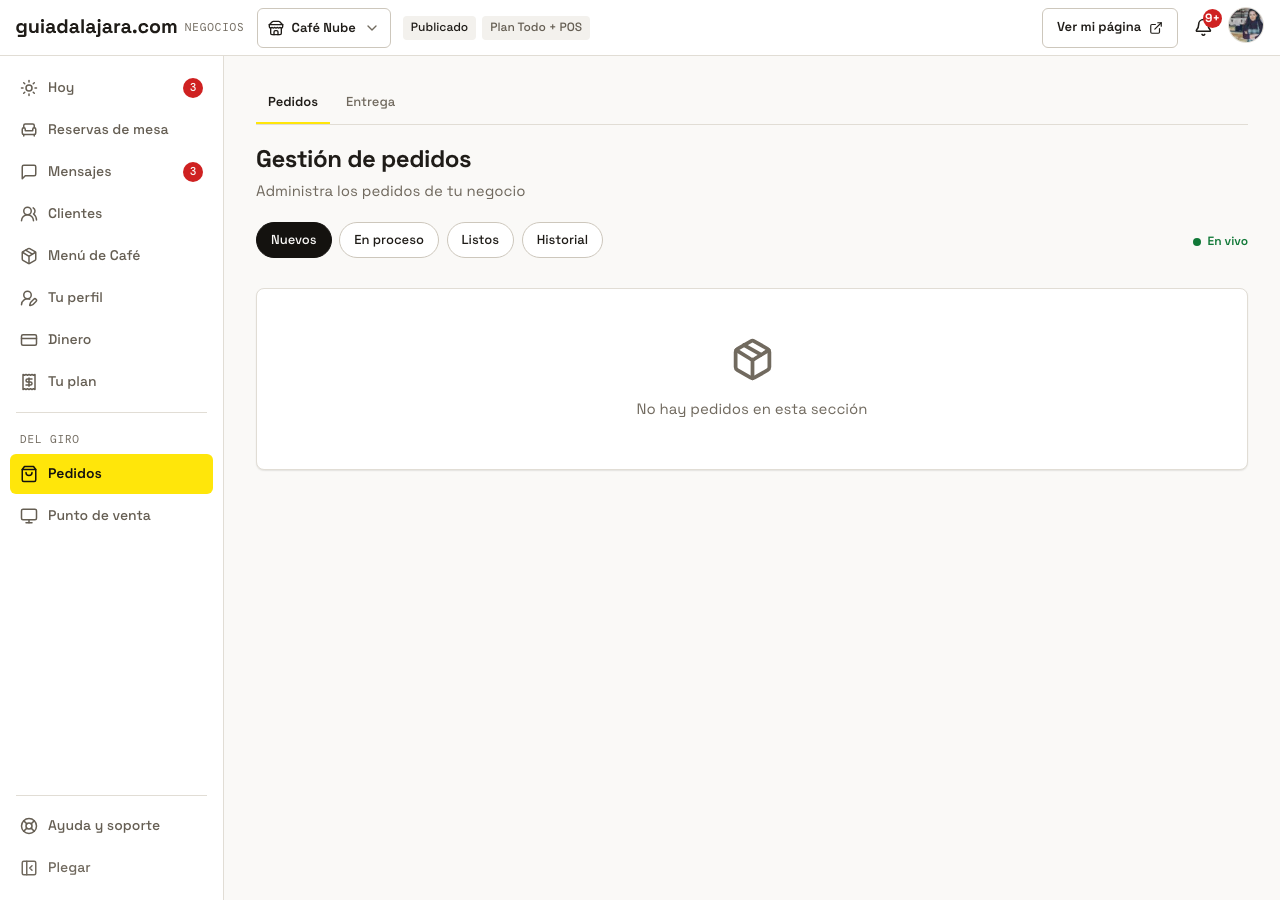The height and width of the screenshot is (900, 1280).
Task: Open the Reservas de mesa section
Action: (x=111, y=130)
